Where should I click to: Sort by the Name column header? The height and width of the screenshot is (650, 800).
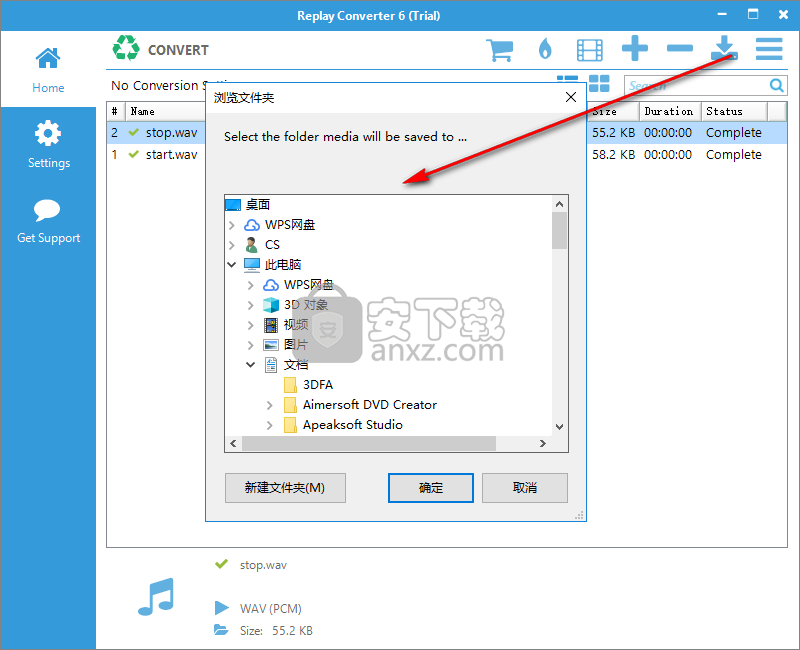pyautogui.click(x=165, y=111)
